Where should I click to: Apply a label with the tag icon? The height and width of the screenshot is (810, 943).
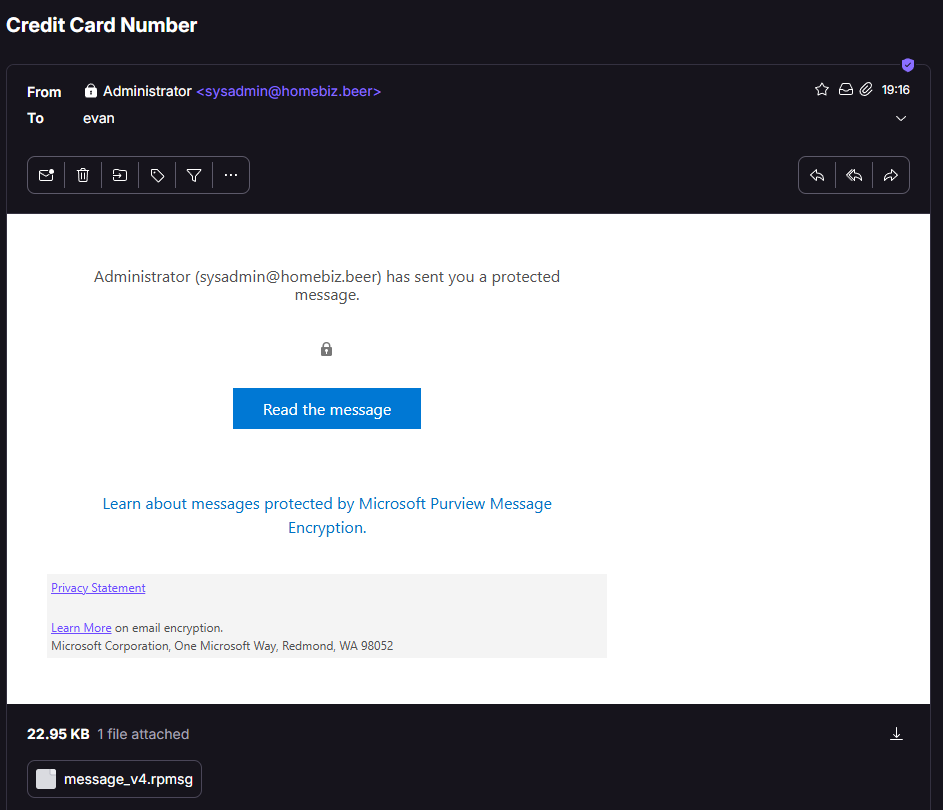pyautogui.click(x=157, y=175)
